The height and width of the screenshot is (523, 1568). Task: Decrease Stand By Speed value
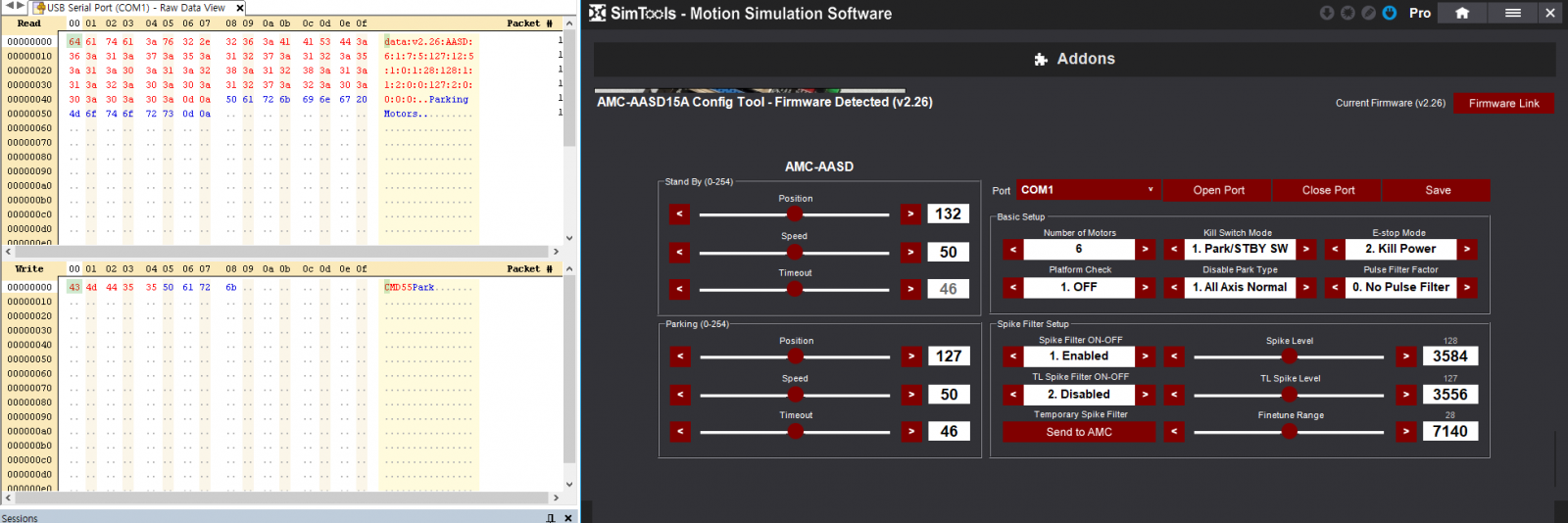point(680,252)
